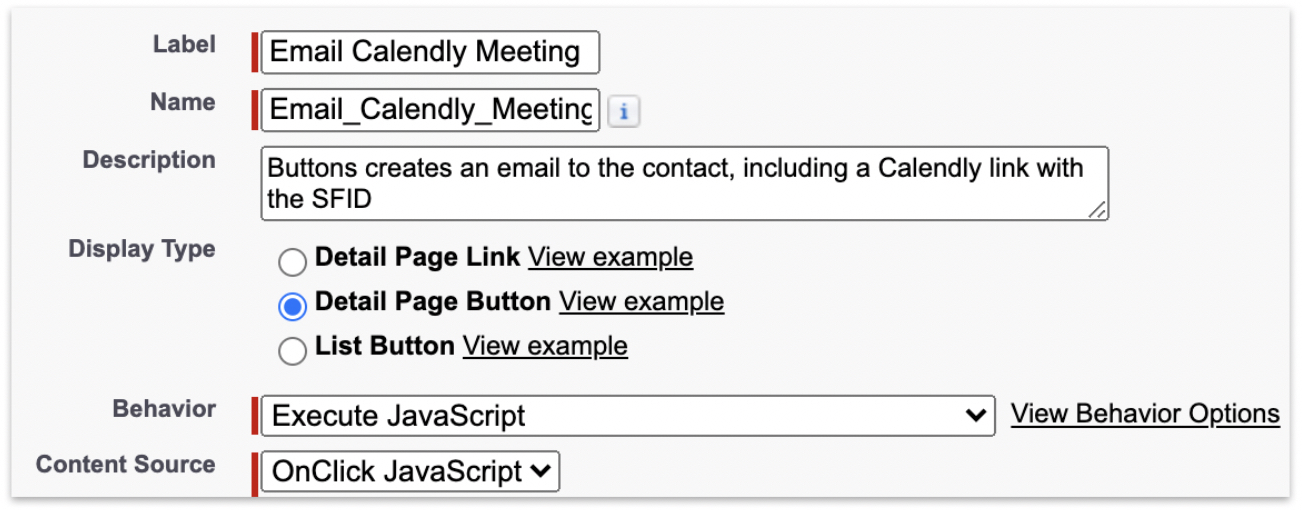This screenshot has width=1302, height=510.
Task: Expand the Content Source OnClick JavaScript dropdown
Action: (x=410, y=472)
